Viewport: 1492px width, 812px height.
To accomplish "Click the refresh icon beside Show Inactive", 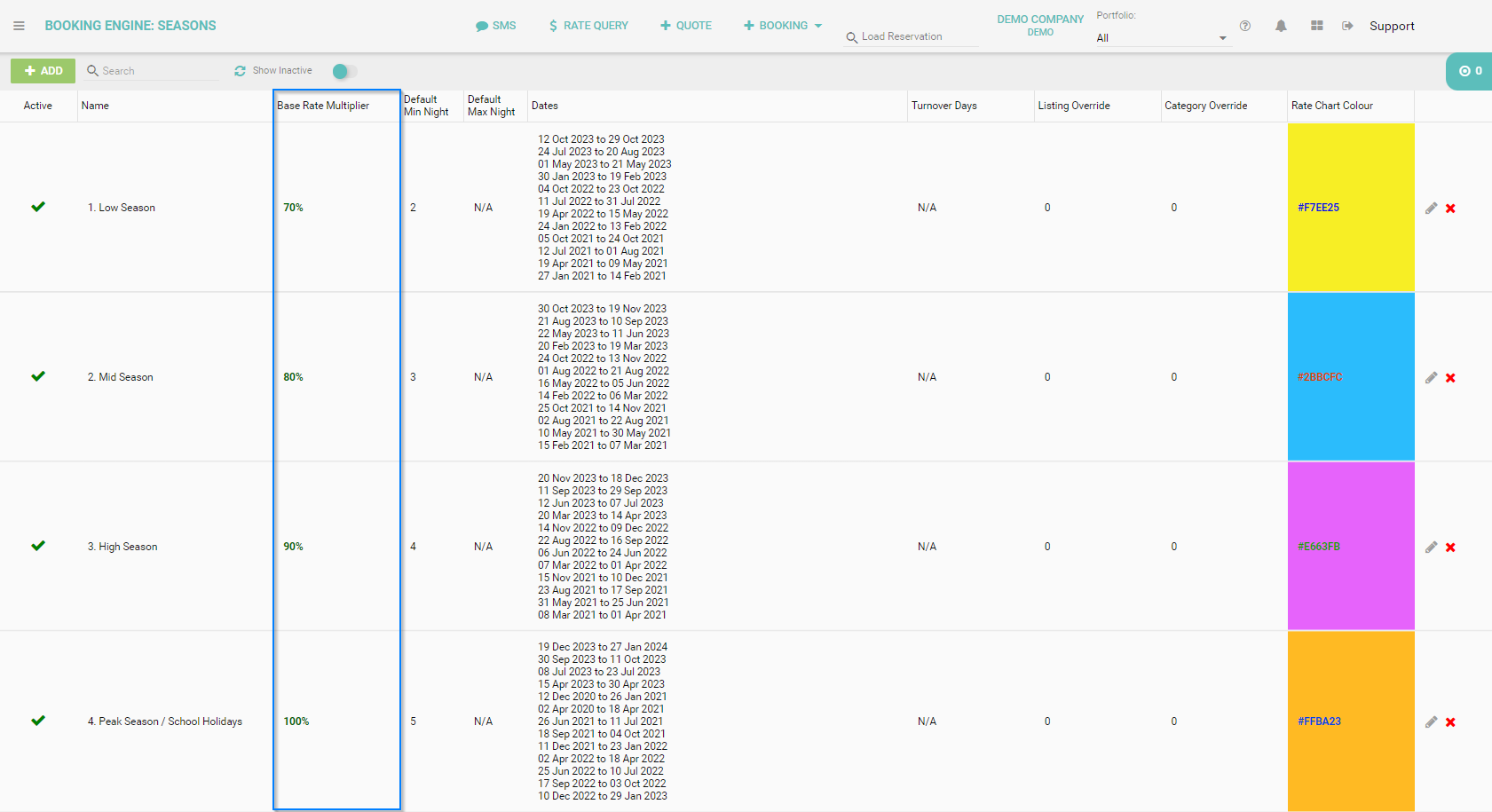I will point(240,71).
